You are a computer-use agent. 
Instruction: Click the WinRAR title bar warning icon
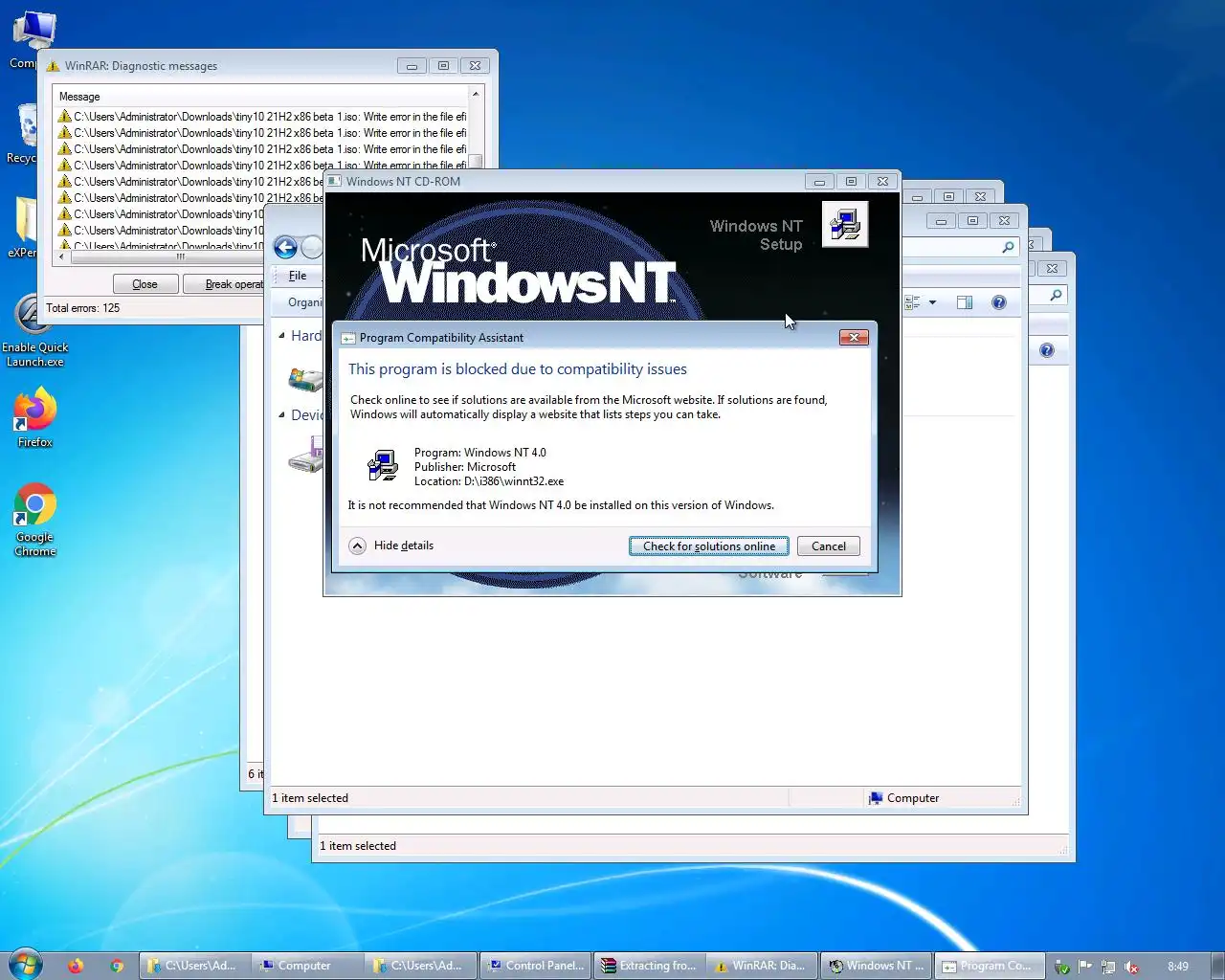54,65
